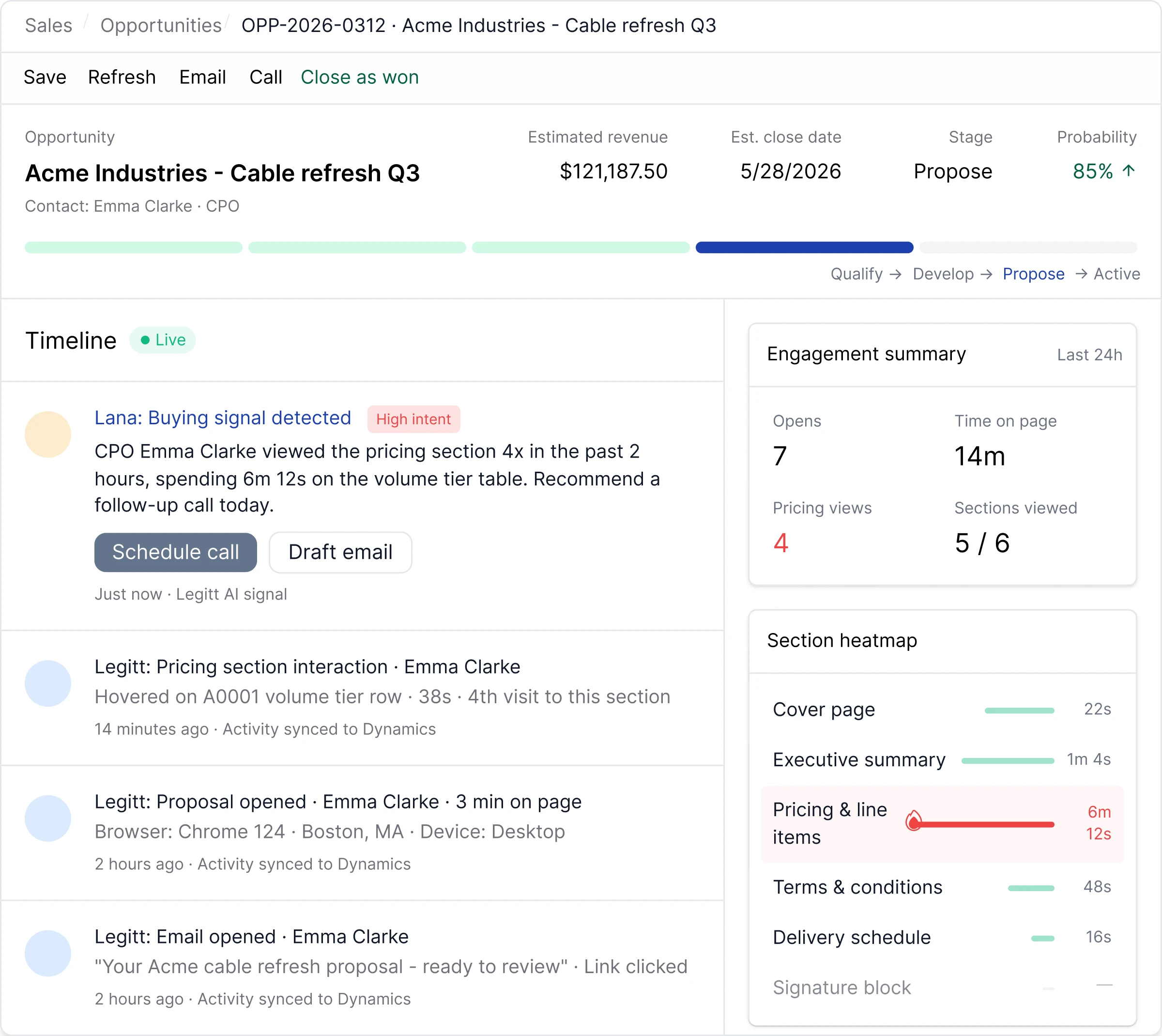The height and width of the screenshot is (1036, 1162).
Task: Click the dark blue current stage segment
Action: point(804,247)
